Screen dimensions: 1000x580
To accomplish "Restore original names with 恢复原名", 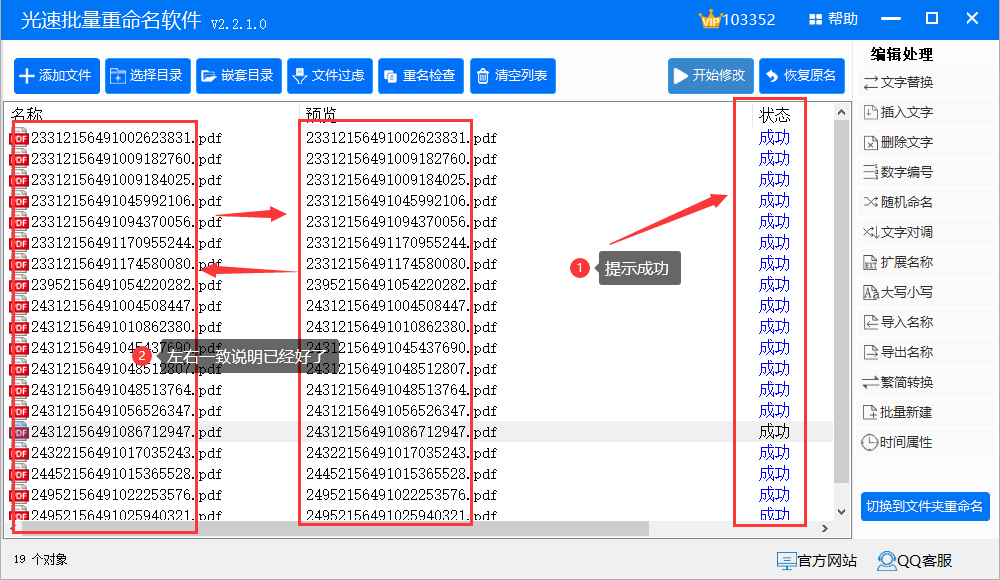I will click(x=802, y=76).
